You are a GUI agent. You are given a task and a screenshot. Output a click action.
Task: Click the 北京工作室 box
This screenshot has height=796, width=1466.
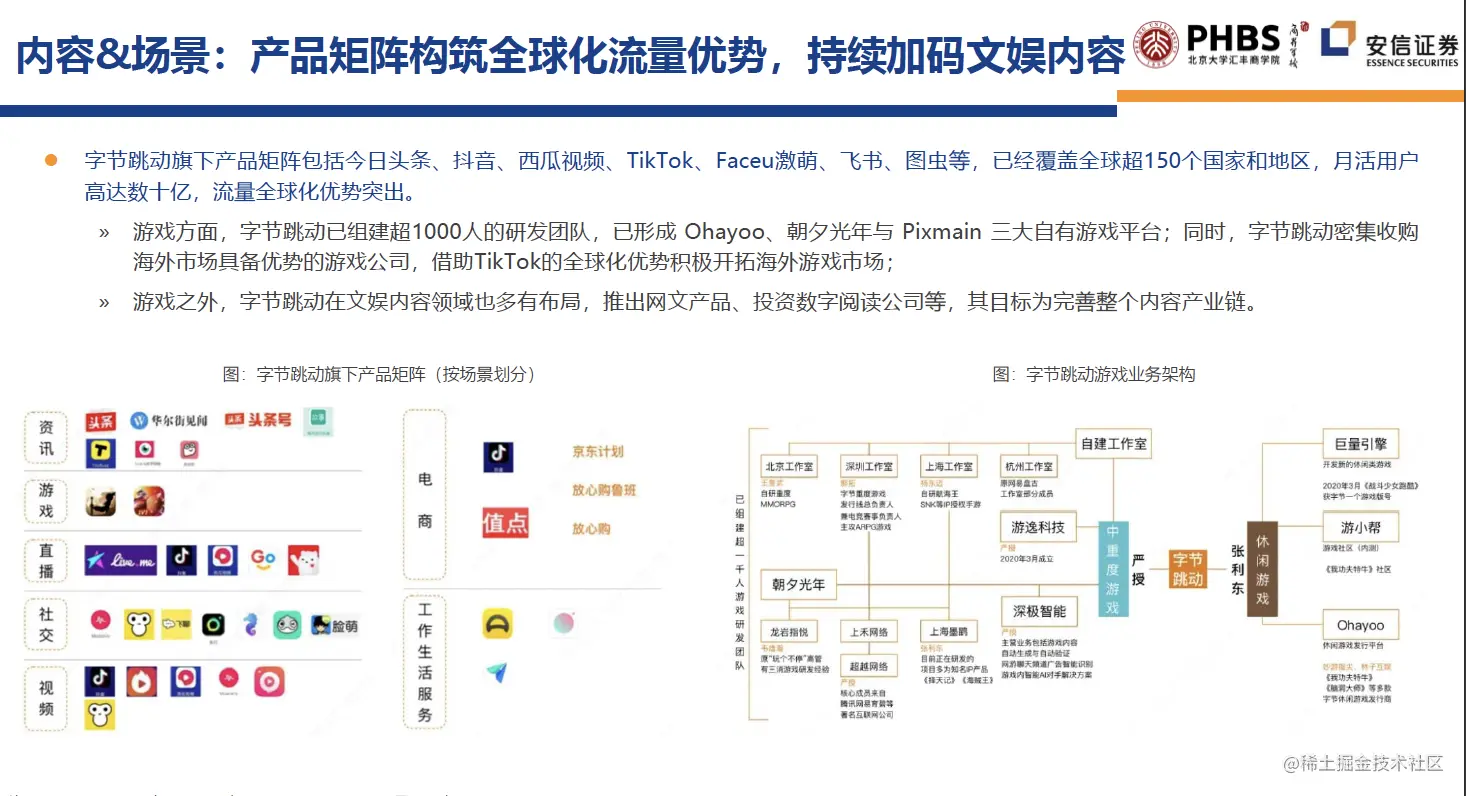(789, 467)
